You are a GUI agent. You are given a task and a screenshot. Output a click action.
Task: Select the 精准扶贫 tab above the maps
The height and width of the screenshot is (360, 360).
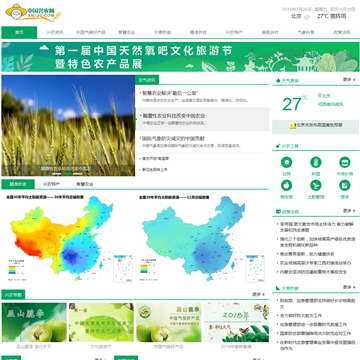click(18, 184)
